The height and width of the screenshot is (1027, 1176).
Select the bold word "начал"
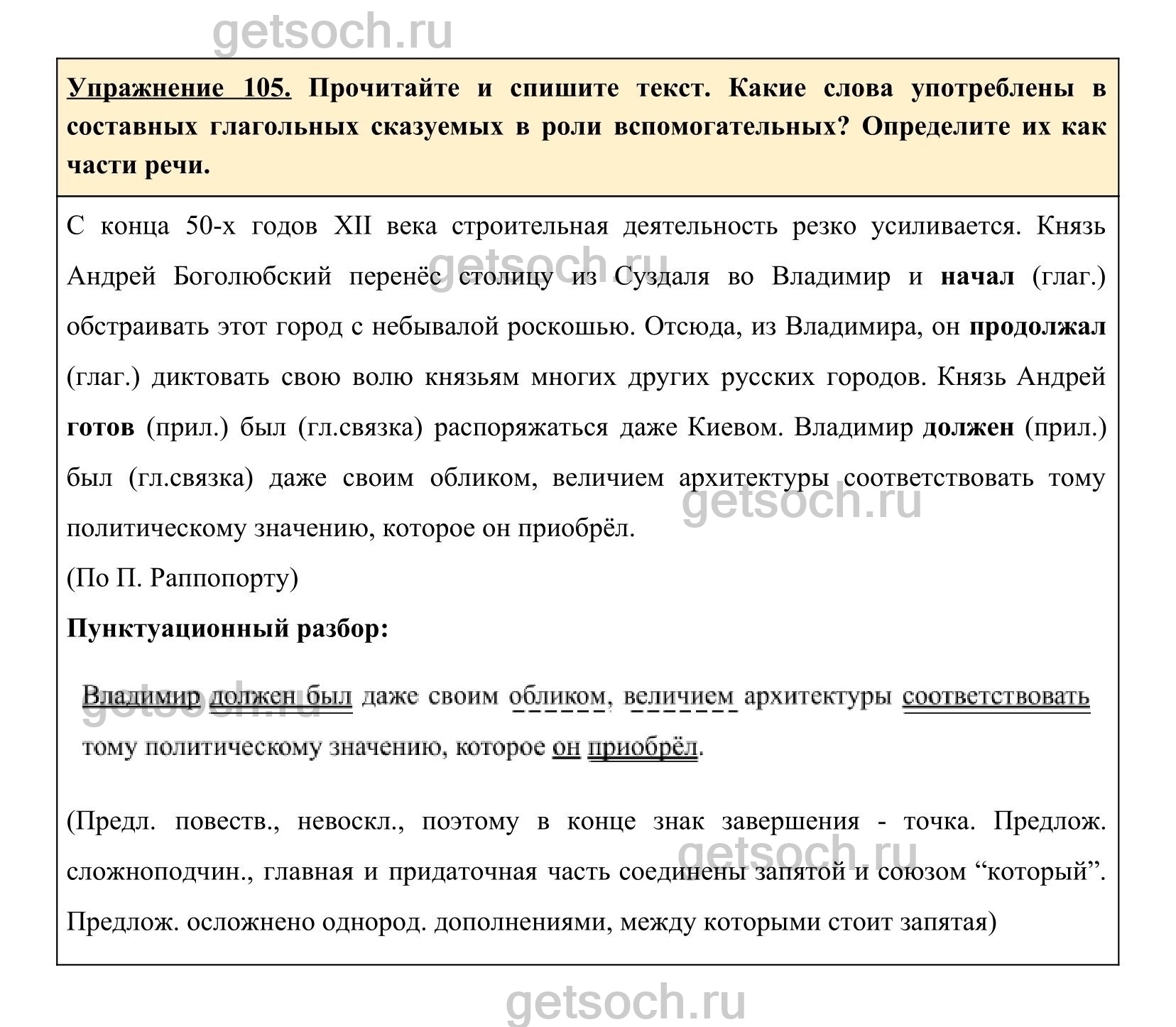(x=977, y=277)
